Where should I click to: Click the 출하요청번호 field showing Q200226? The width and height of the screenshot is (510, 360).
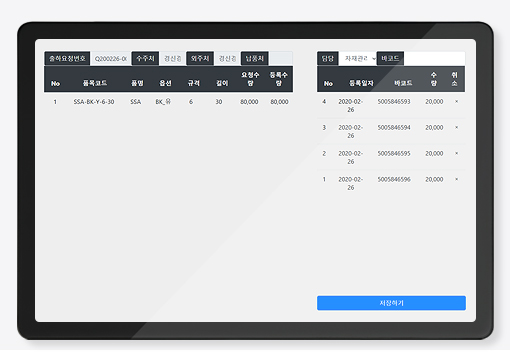tap(111, 59)
